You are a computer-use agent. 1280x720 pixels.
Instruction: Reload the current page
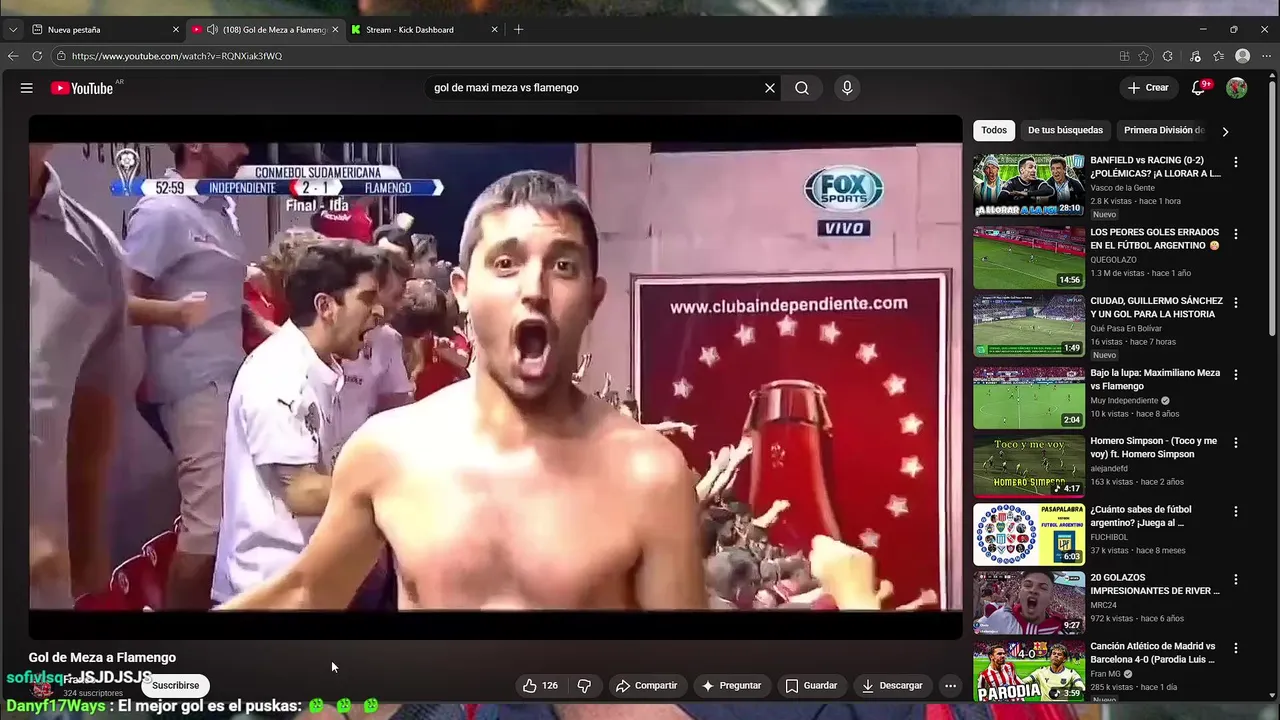coord(37,56)
